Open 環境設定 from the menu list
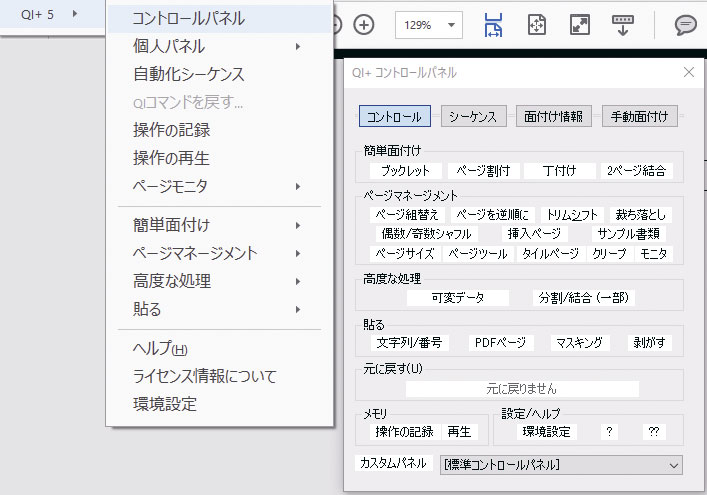Viewport: 707px width, 495px height. coord(220,404)
